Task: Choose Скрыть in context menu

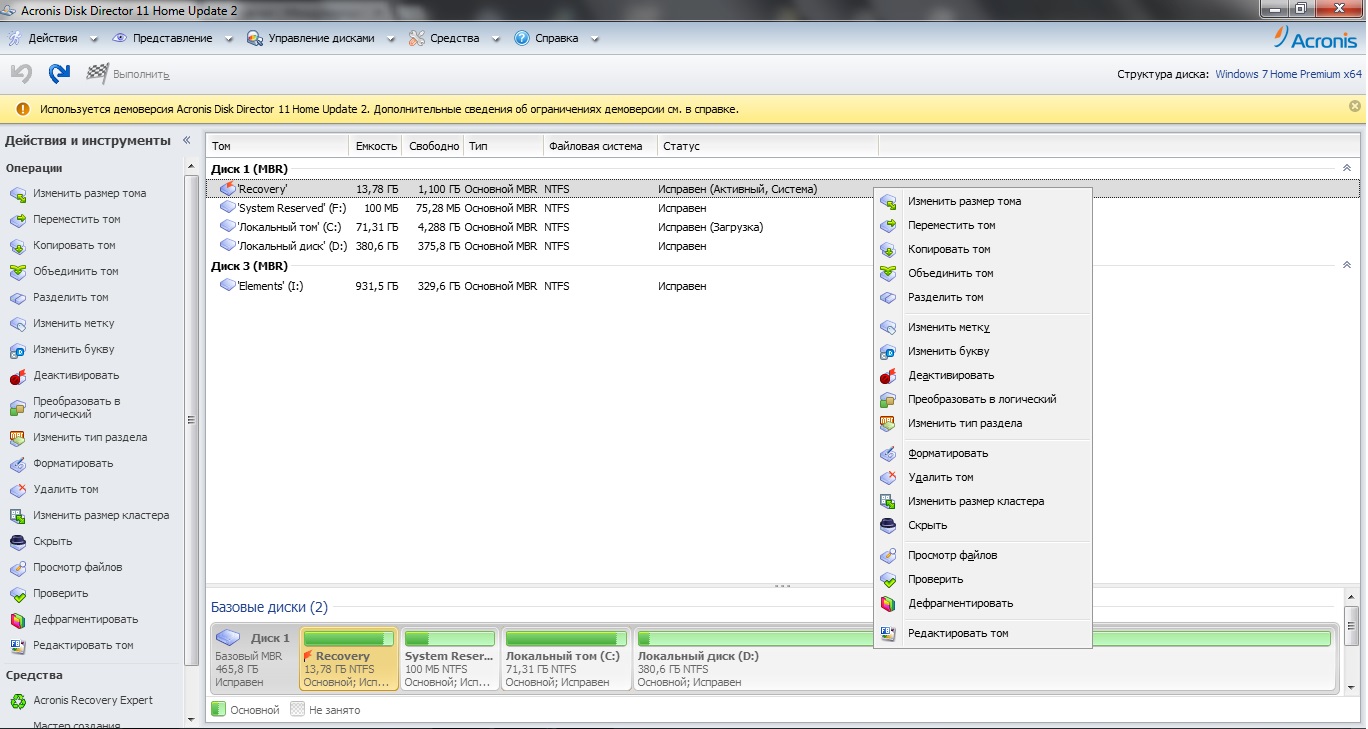Action: 982,525
